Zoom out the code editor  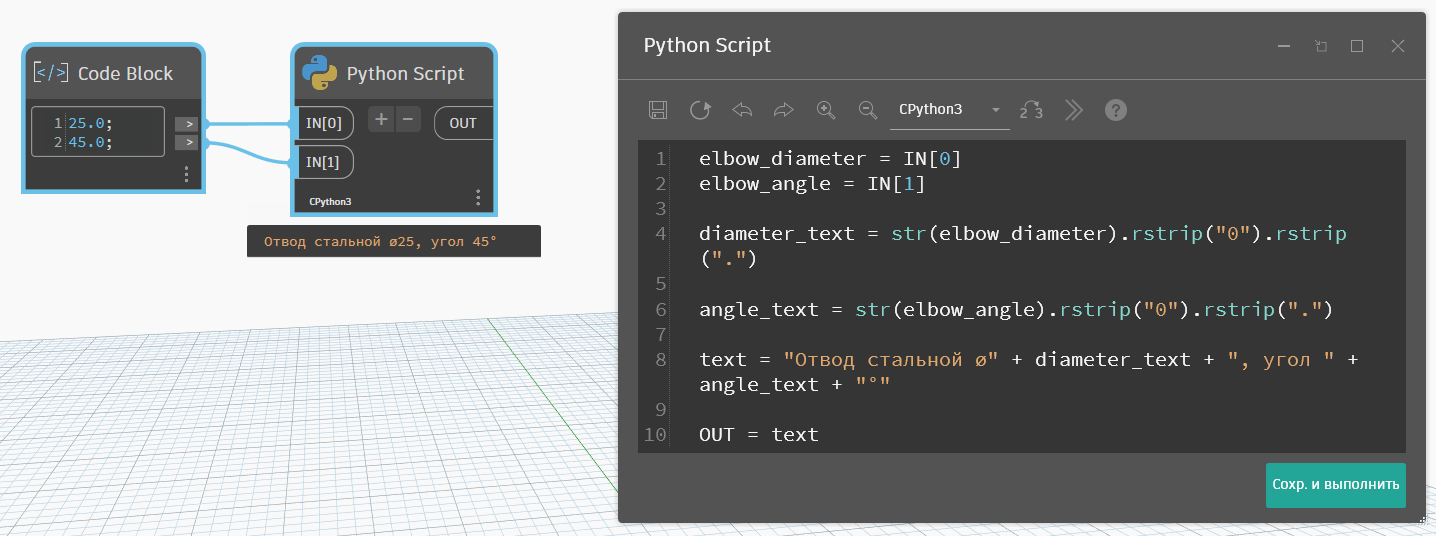(868, 110)
